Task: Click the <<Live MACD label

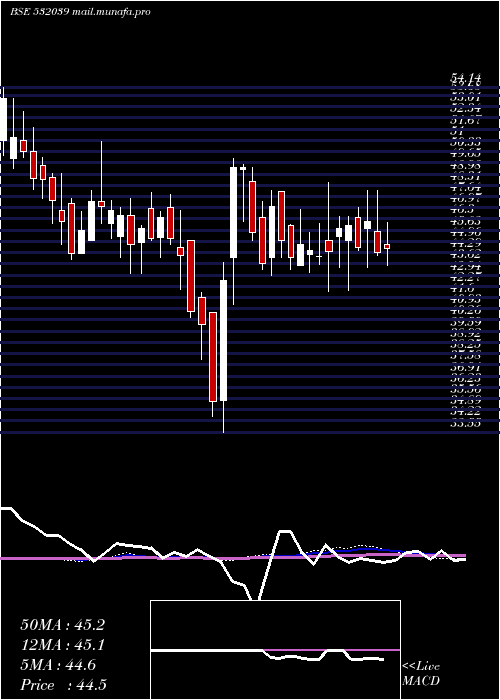Action: coord(421,673)
